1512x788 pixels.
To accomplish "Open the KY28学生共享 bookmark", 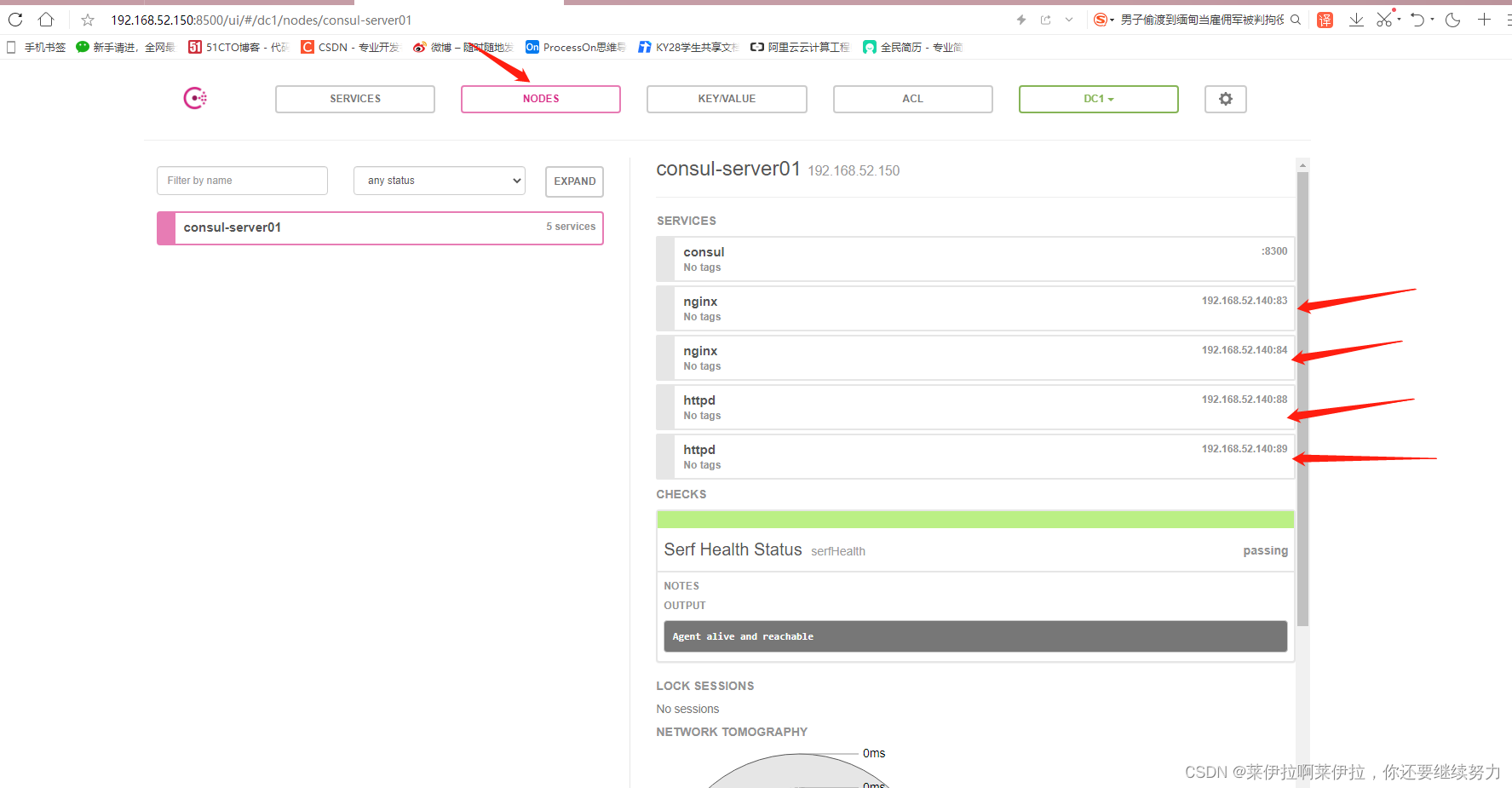I will coord(688,47).
